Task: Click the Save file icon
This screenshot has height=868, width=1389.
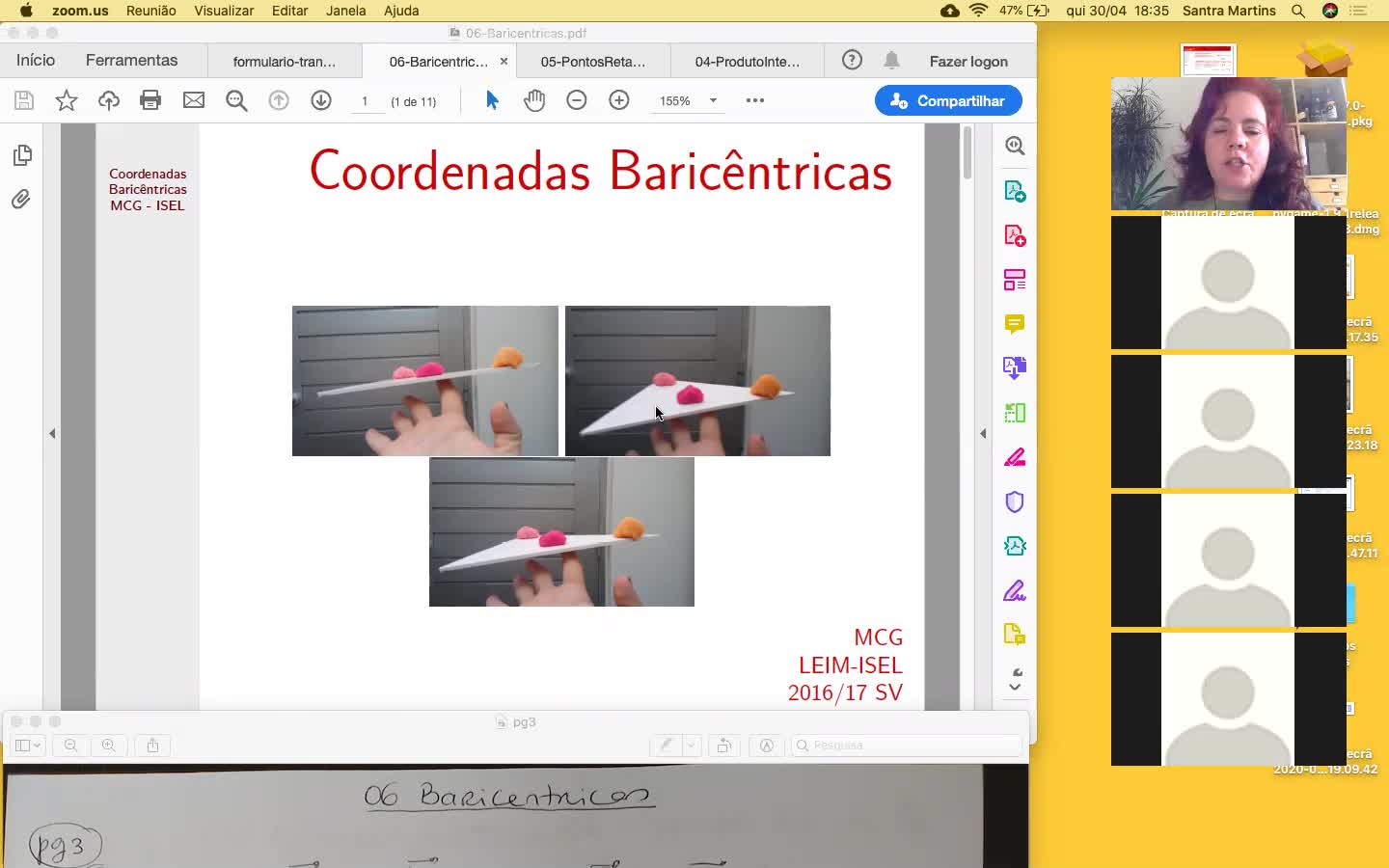Action: 24,100
